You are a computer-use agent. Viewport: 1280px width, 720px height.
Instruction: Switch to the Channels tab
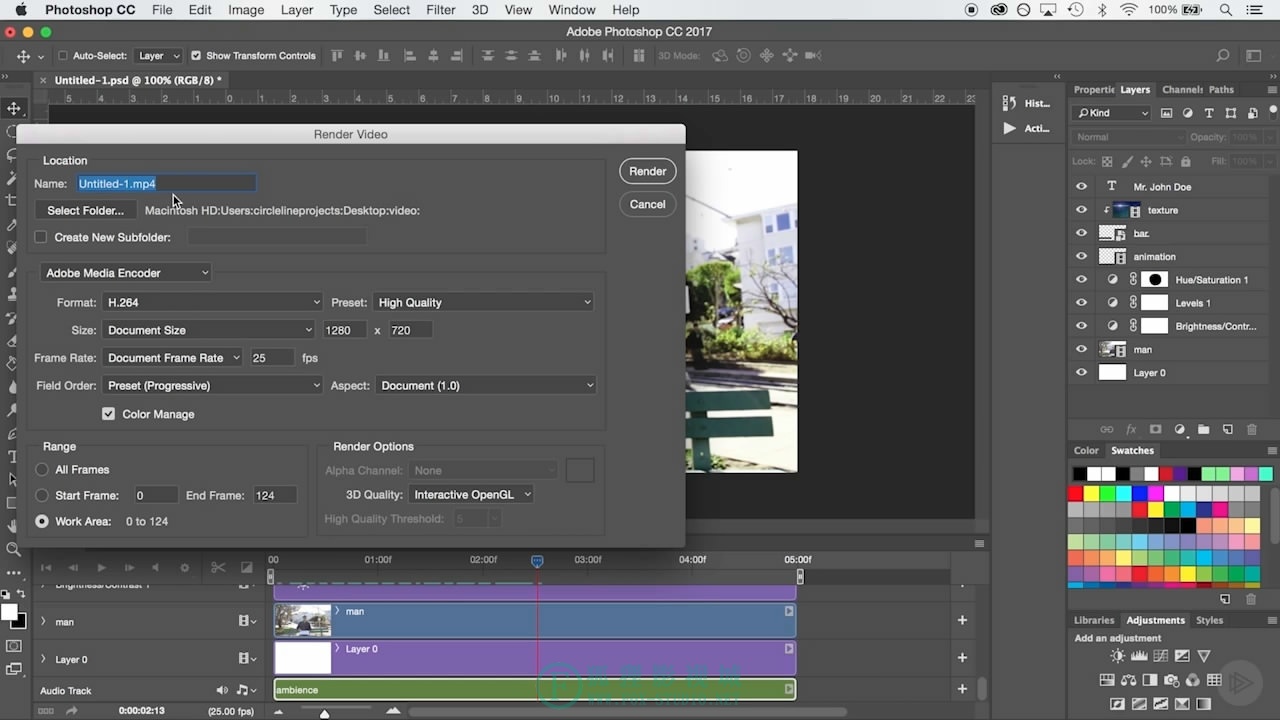pyautogui.click(x=1182, y=89)
